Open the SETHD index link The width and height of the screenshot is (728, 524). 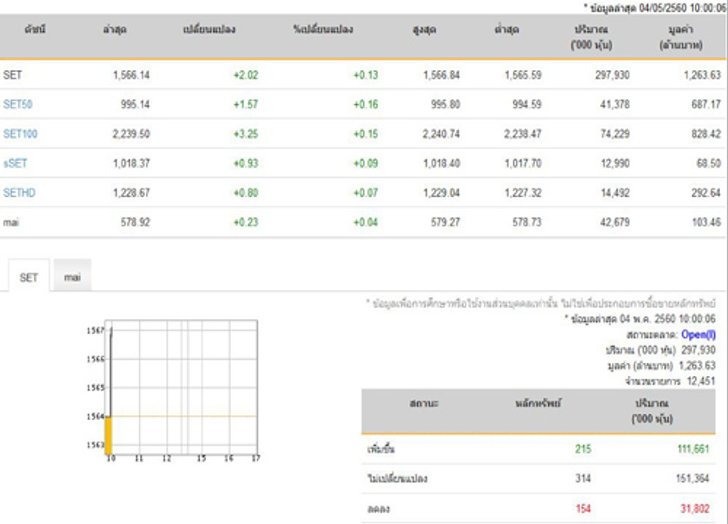pyautogui.click(x=19, y=193)
